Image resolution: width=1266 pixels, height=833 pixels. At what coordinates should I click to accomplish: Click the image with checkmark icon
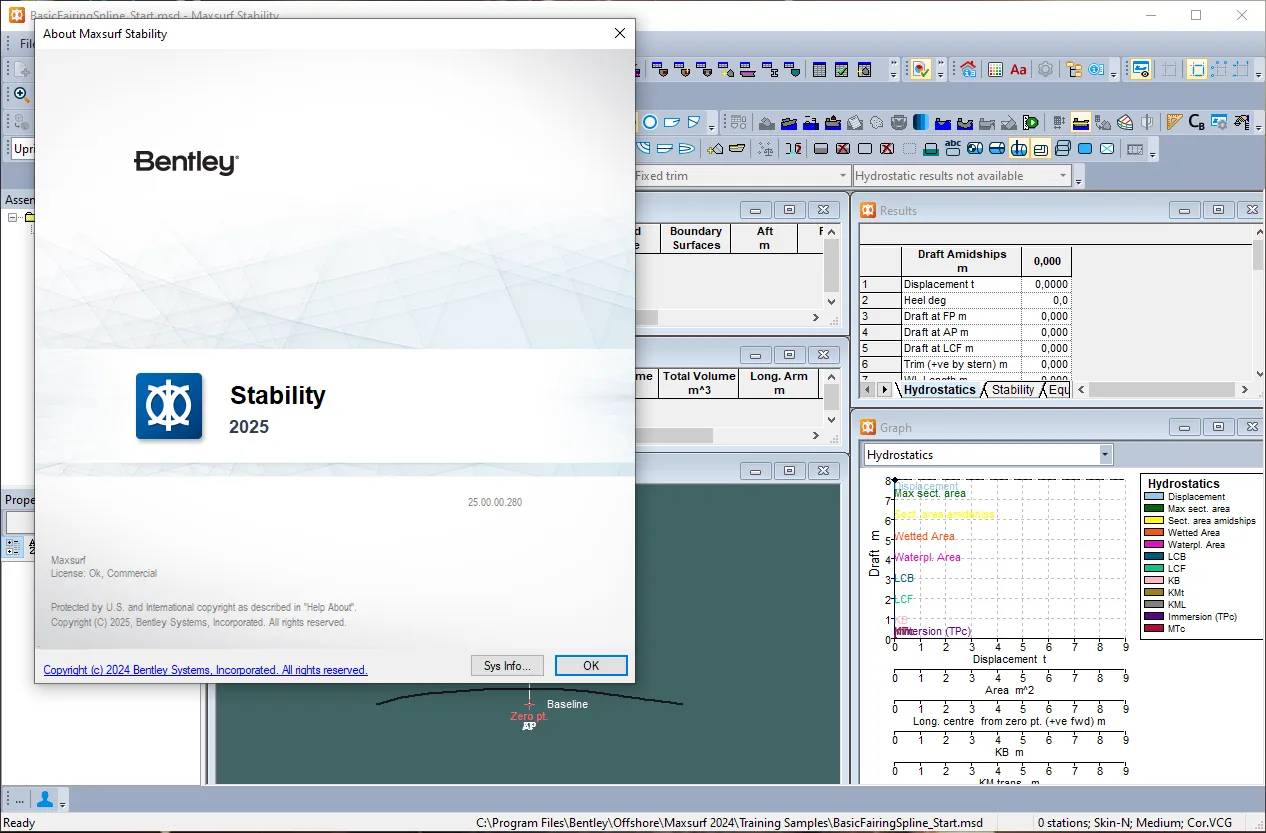coord(920,70)
